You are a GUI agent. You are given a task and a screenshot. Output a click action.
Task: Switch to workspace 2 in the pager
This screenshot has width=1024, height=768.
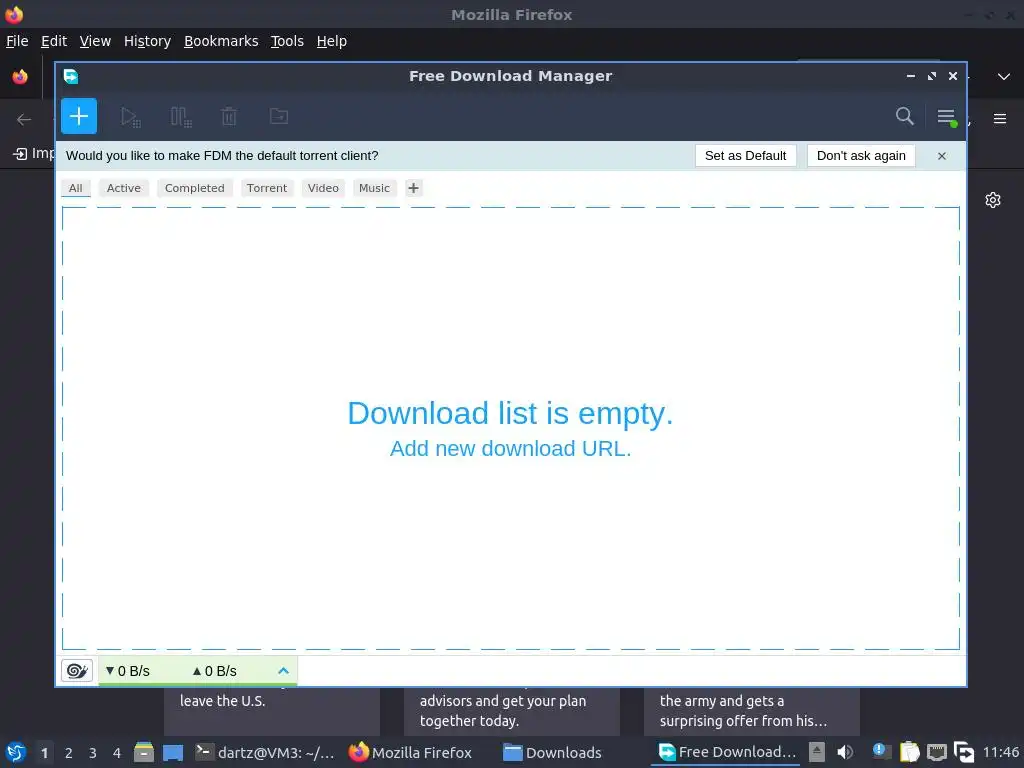click(69, 753)
